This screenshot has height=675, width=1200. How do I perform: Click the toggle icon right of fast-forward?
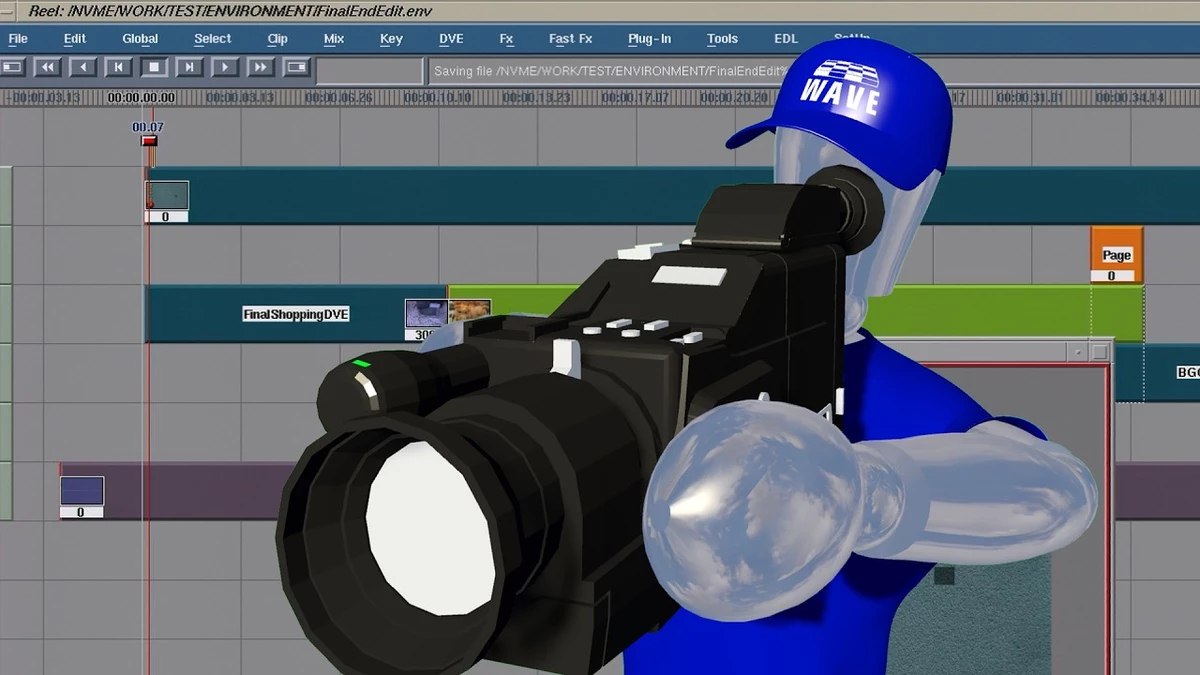[297, 67]
